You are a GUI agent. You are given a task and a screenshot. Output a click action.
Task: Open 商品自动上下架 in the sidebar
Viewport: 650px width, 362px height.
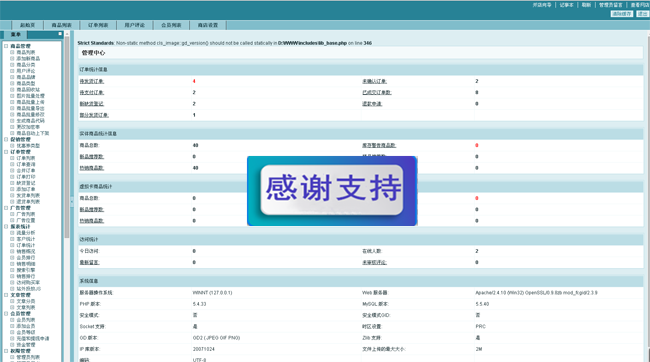pos(33,133)
